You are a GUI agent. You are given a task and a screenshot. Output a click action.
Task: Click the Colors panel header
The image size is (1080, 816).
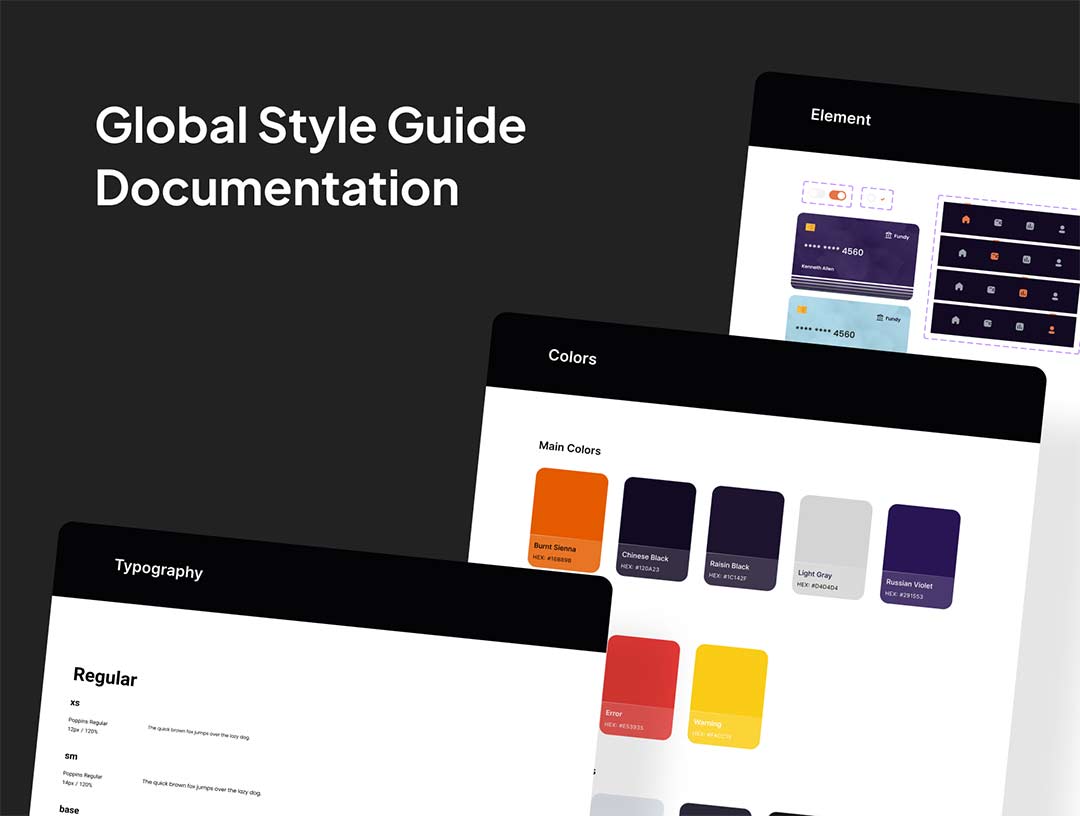(572, 357)
